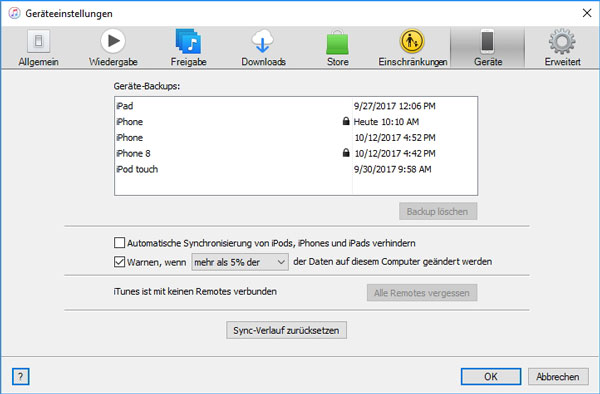
Task: Open help with the question mark button
Action: (21, 377)
